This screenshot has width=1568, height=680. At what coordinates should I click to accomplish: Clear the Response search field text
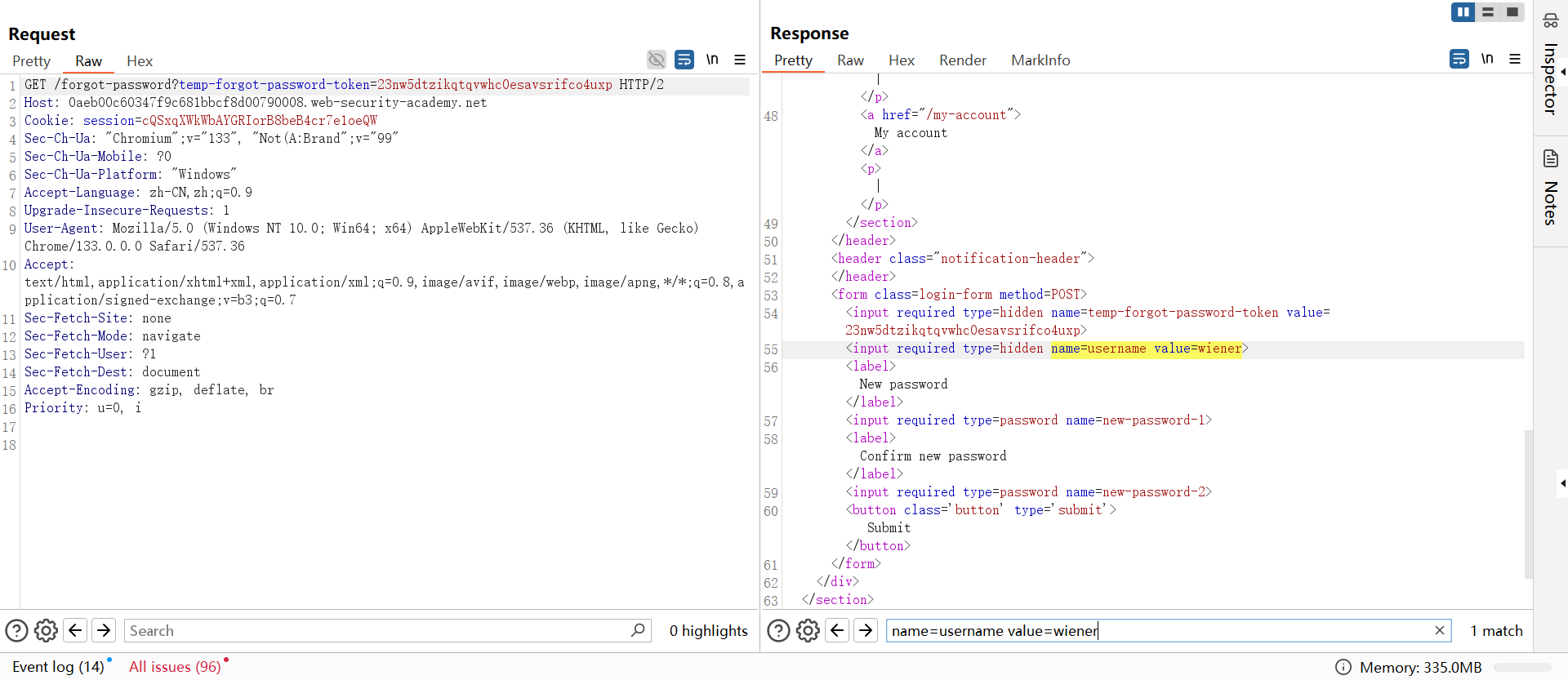tap(1439, 630)
